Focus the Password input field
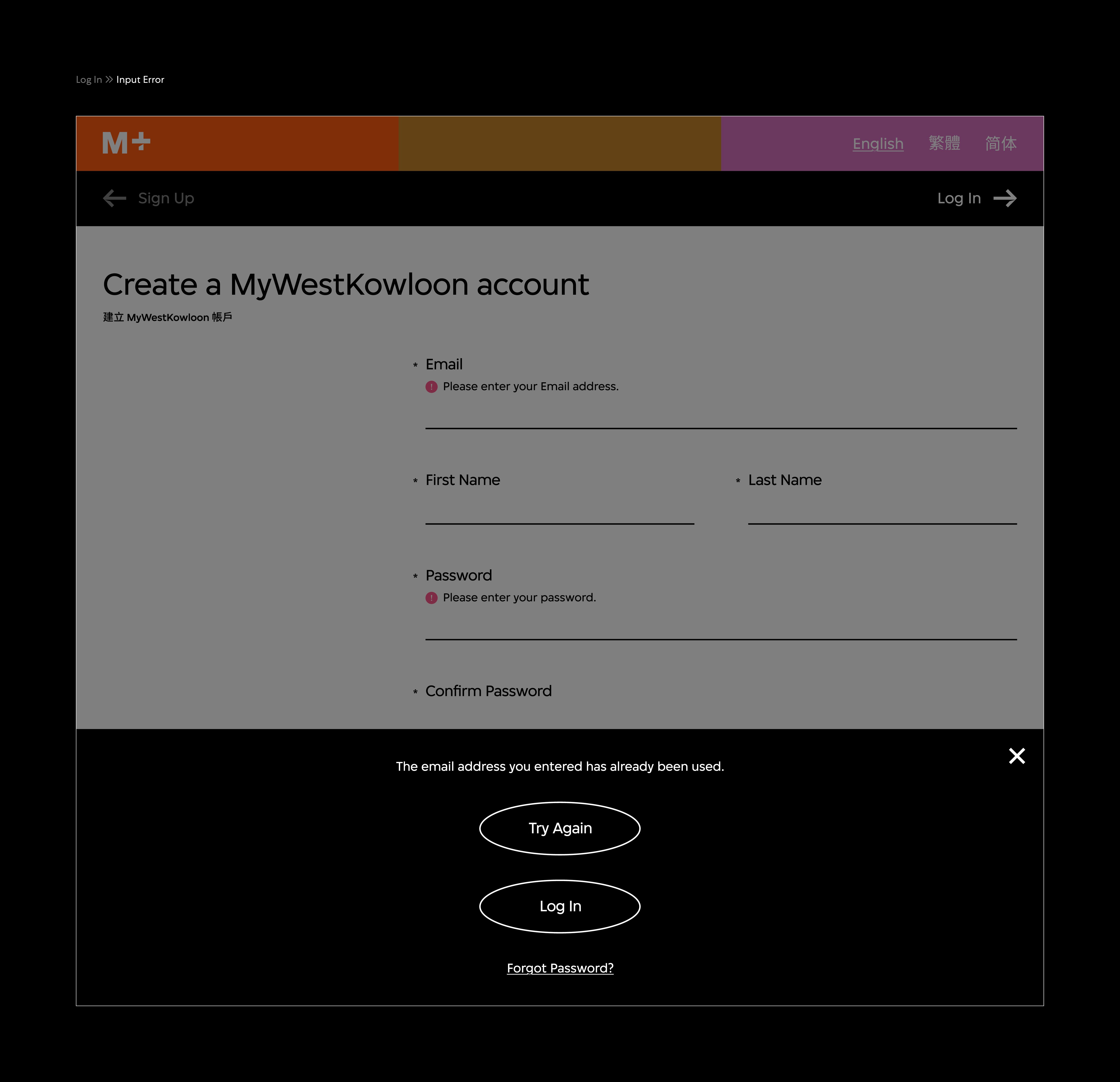Viewport: 1120px width, 1082px height. click(x=721, y=625)
